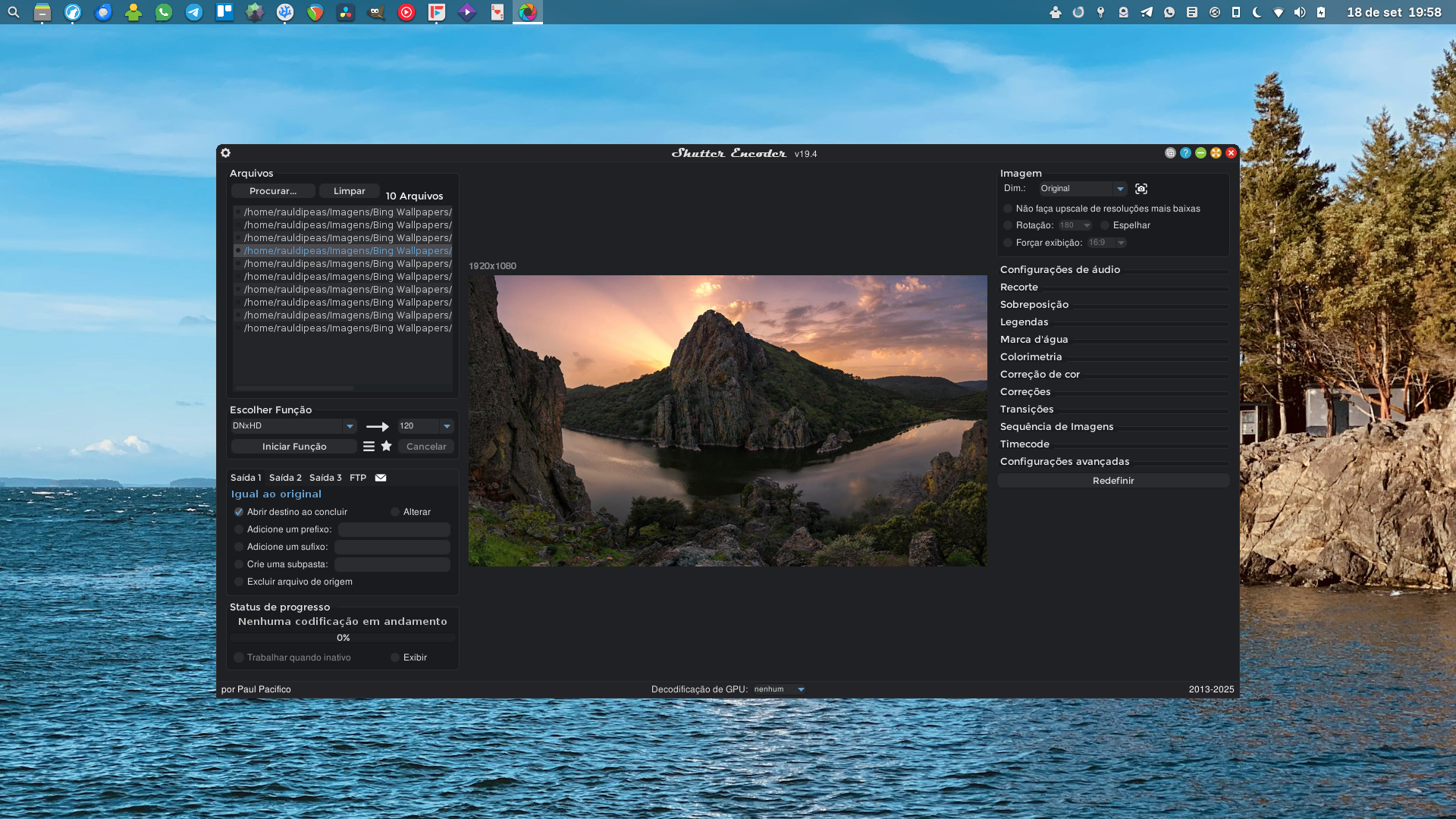
Task: Click the screenshot capture icon beside Dim.
Action: point(1141,189)
